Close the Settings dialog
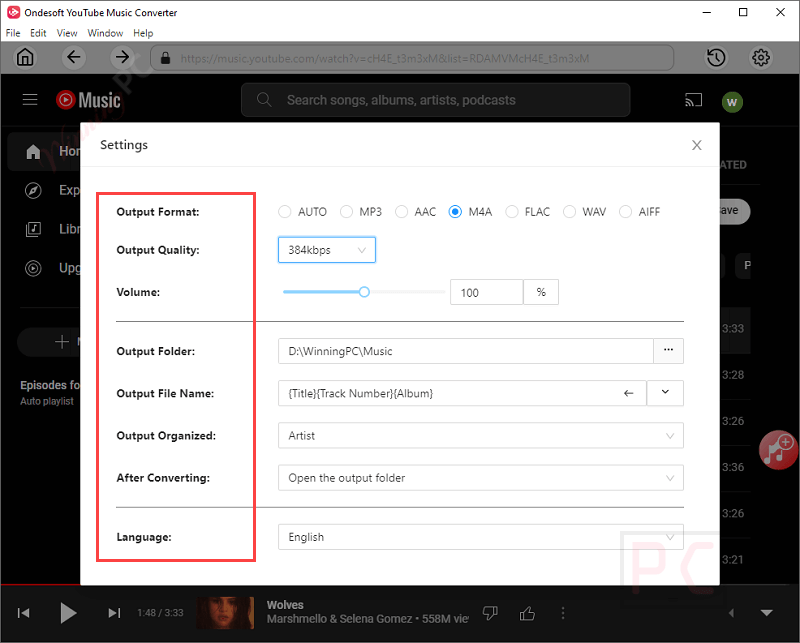The width and height of the screenshot is (800, 643). click(696, 145)
